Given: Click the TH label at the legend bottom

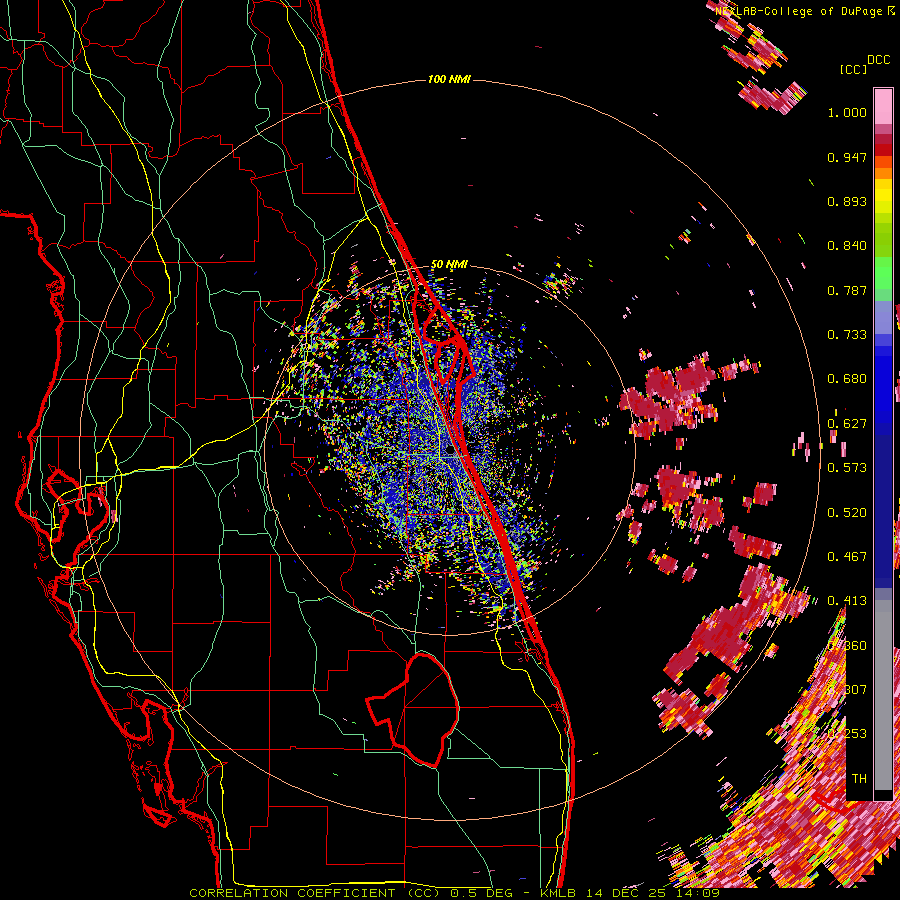Looking at the screenshot, I should (859, 779).
